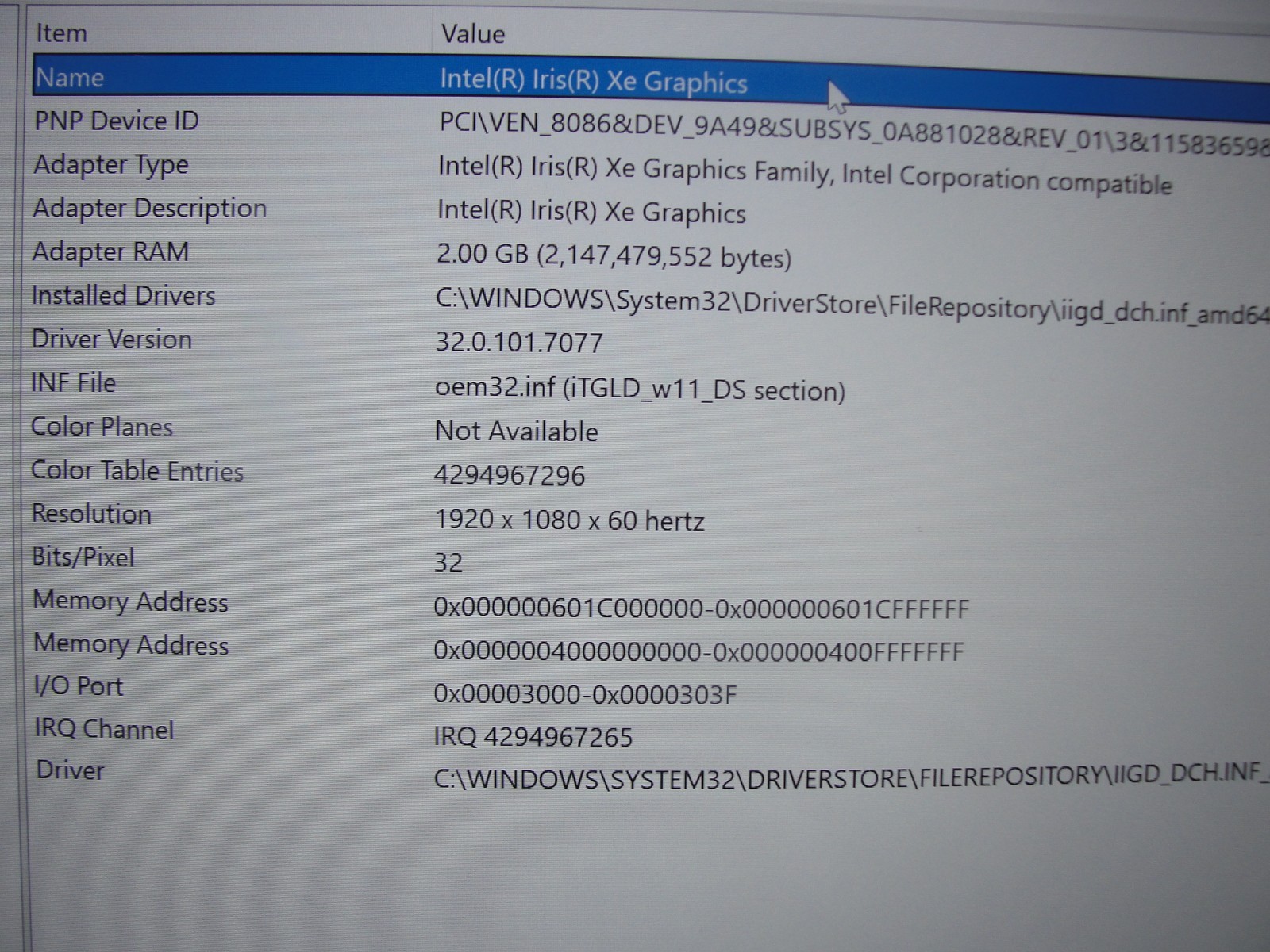Click memory address value 0x0000004000000000

tap(698, 651)
